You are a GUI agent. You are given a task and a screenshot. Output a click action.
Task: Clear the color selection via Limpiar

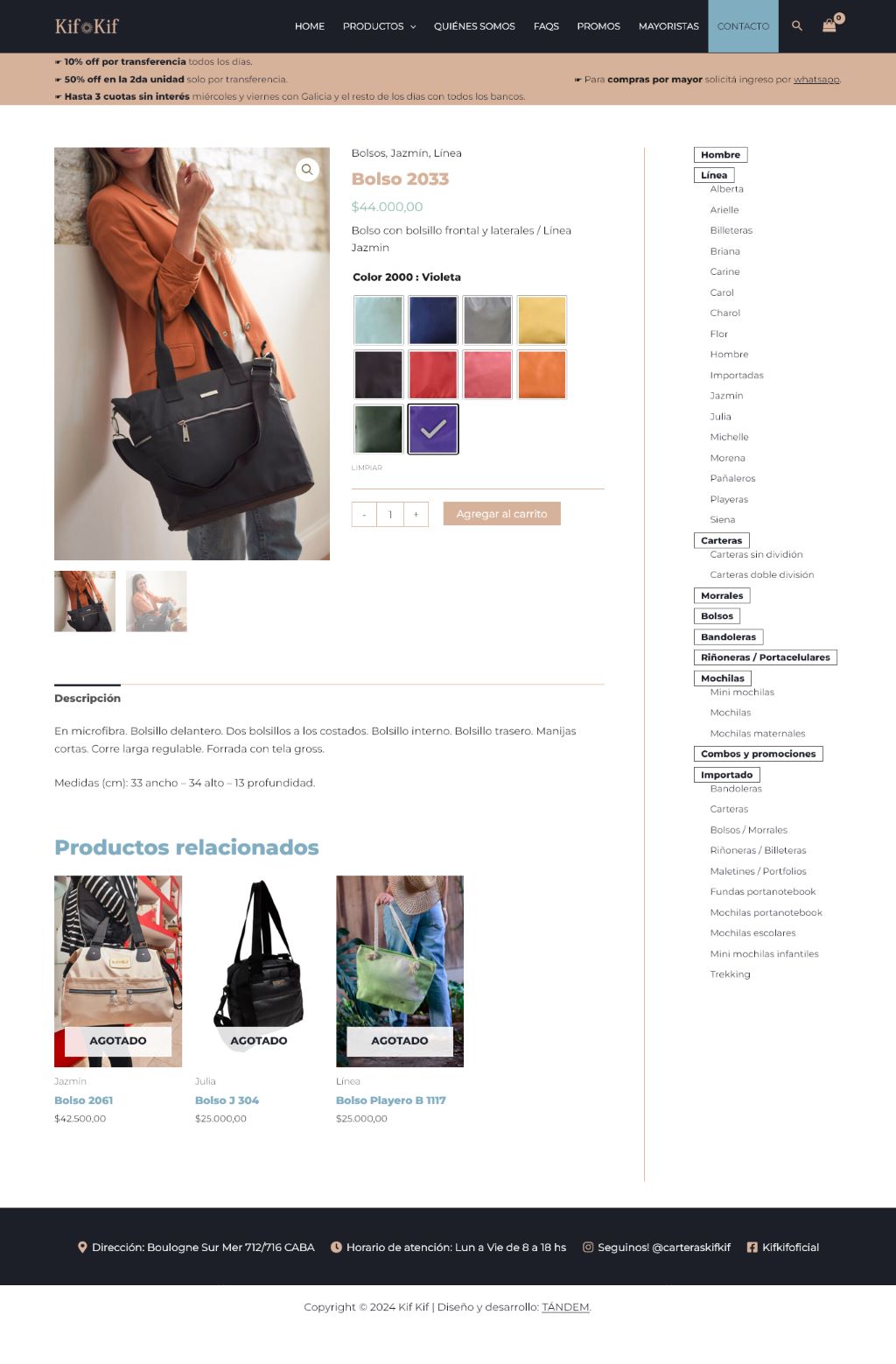tap(367, 468)
